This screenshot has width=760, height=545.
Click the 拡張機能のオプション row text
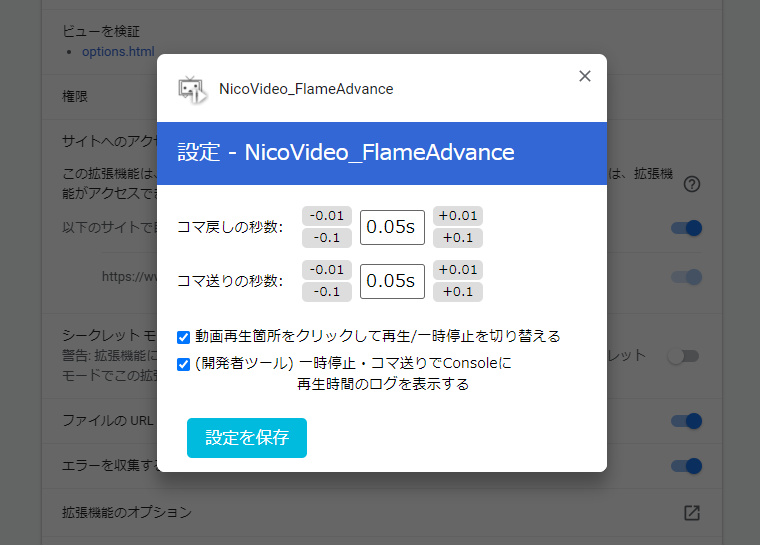click(127, 513)
